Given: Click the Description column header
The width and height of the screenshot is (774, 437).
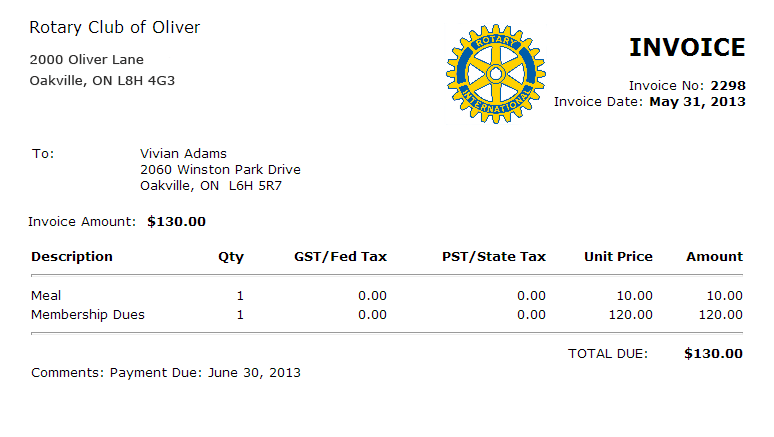Looking at the screenshot, I should (x=72, y=257).
